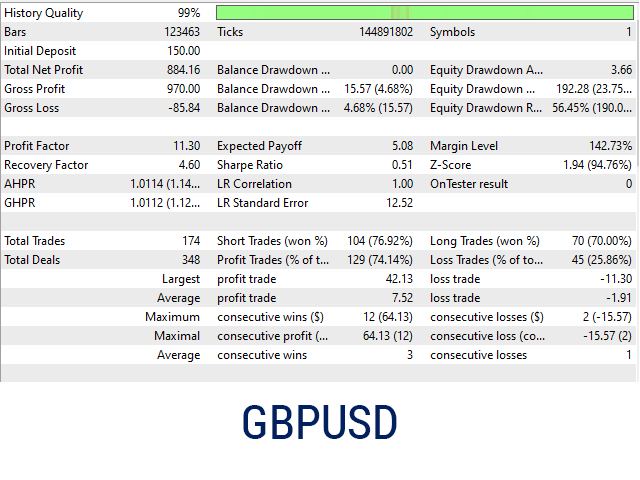The width and height of the screenshot is (640, 480).
Task: Click the Sharpe Ratio value 0.51
Action: point(402,164)
